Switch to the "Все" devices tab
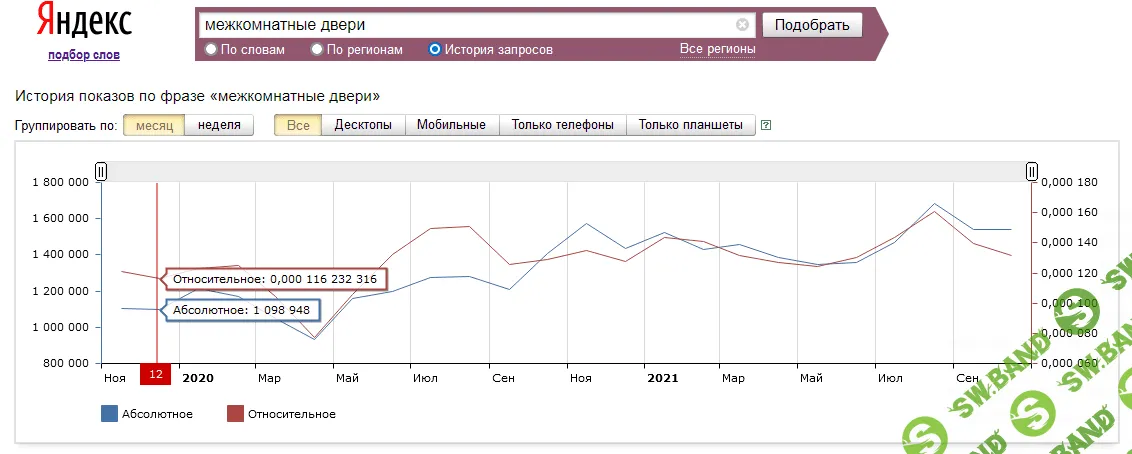The width and height of the screenshot is (1132, 454). pyautogui.click(x=298, y=125)
